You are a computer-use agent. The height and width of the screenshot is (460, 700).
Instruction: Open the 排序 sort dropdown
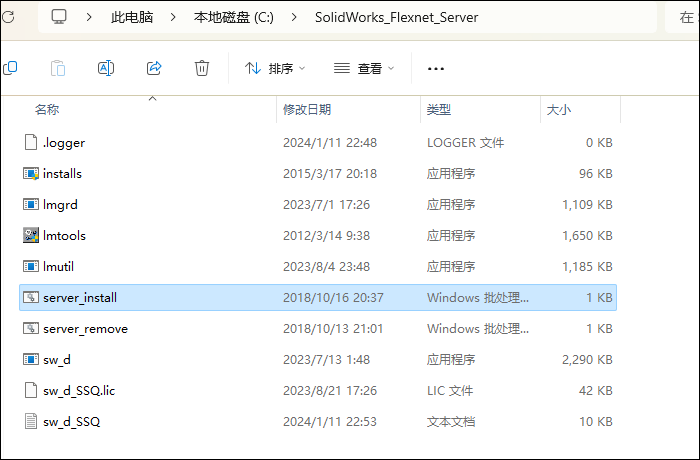275,68
